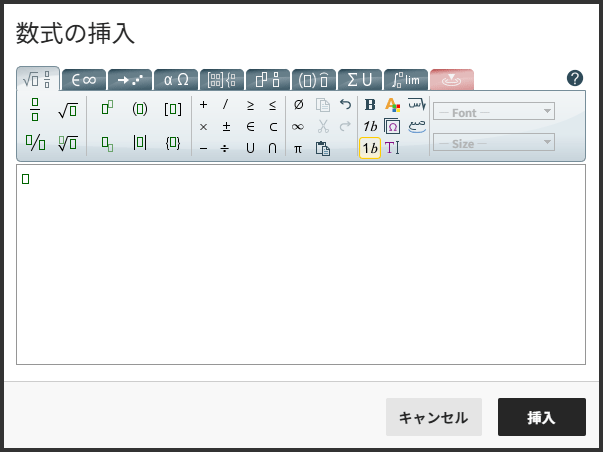
Task: Toggle the right-to-left Arabic text mode
Action: (416, 104)
